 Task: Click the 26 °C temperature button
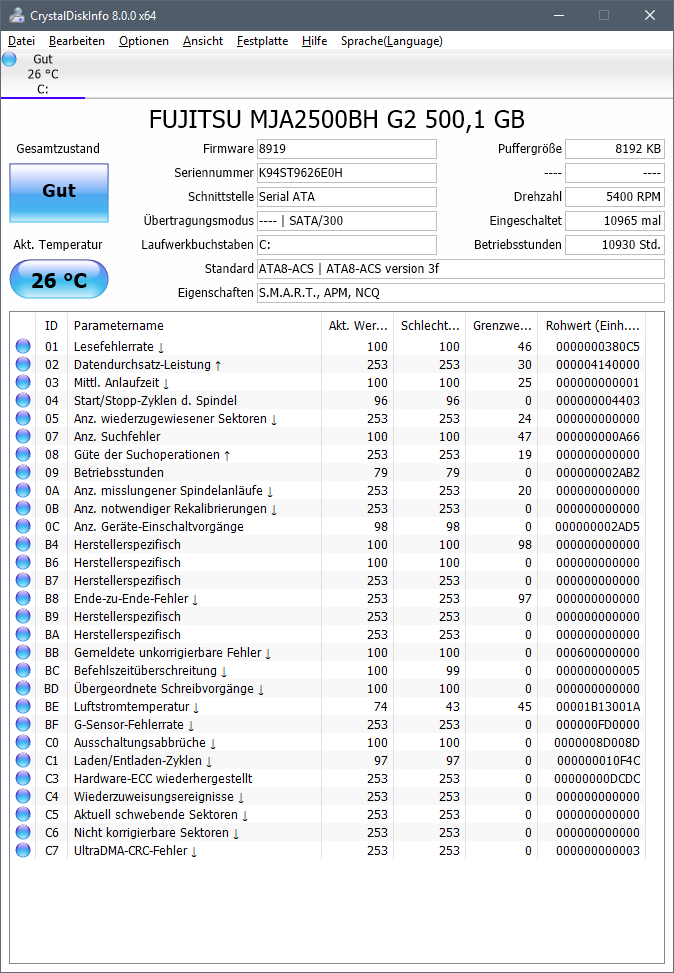(x=59, y=280)
